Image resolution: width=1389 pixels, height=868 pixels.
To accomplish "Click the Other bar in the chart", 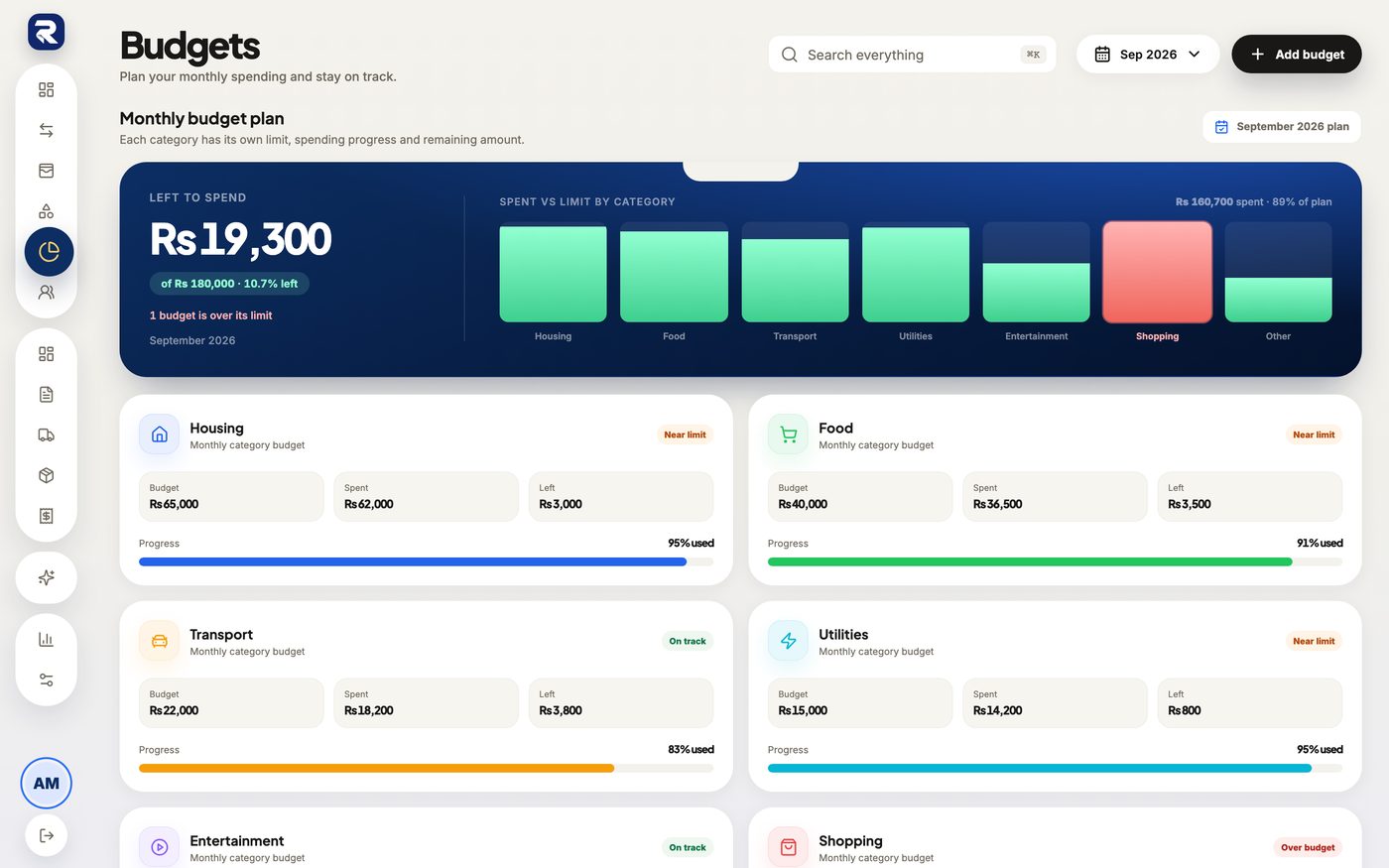I will [x=1278, y=300].
